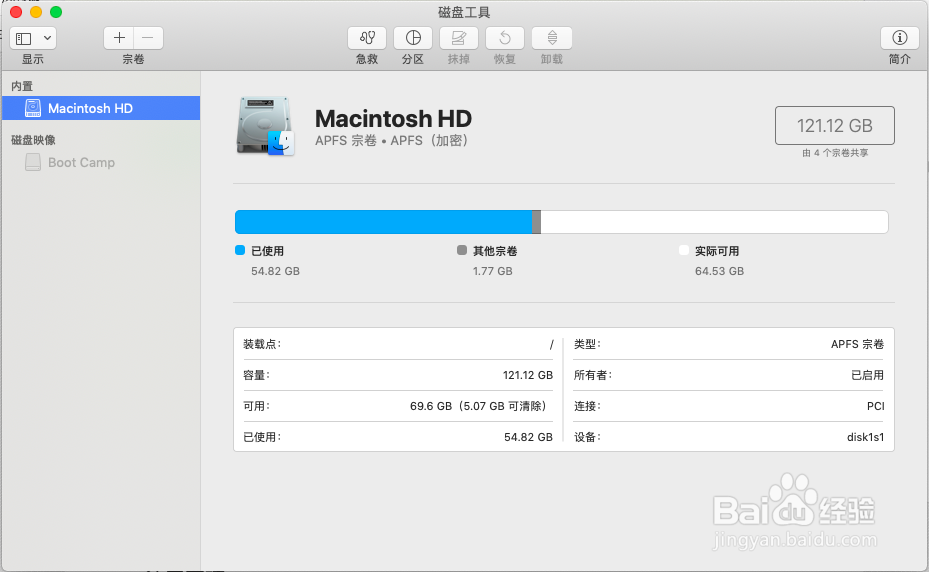Click the white 实际可用 legend swatch
929x572 pixels.
pyautogui.click(x=684, y=250)
